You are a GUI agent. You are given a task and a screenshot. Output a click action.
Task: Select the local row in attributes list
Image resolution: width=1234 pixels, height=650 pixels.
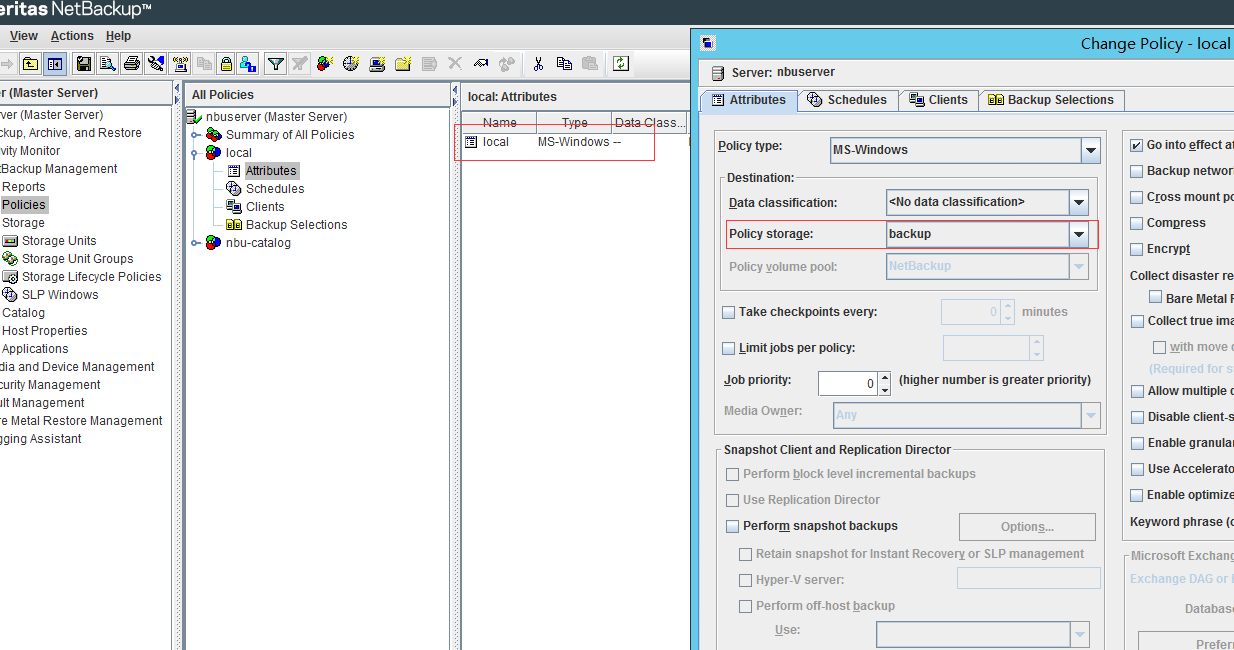[x=575, y=142]
